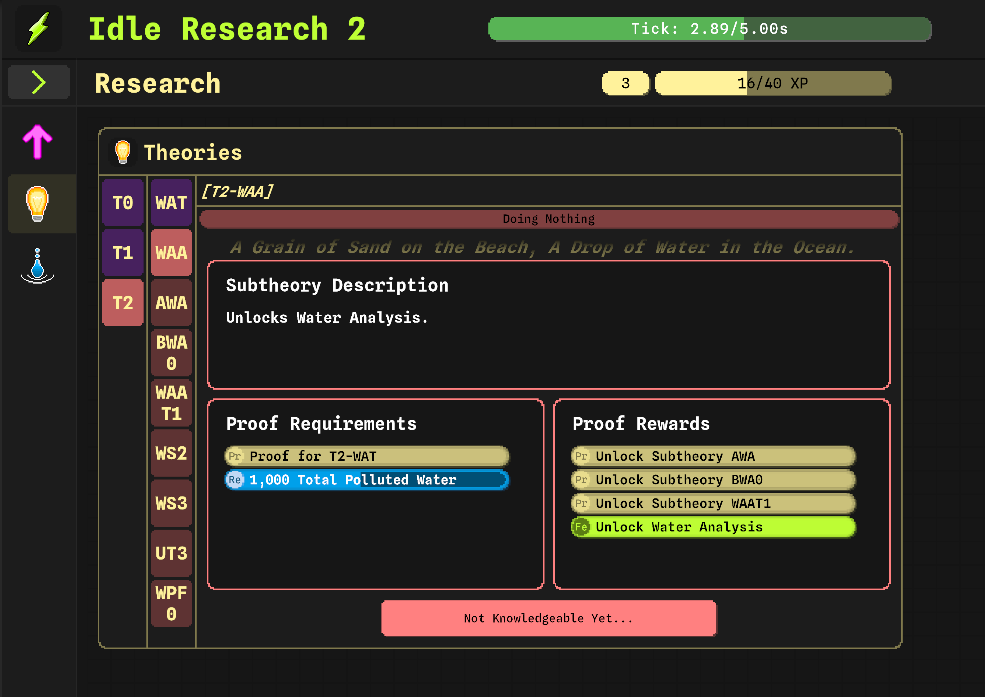This screenshot has height=697, width=985.
Task: Open the UT3 subtheory
Action: 171,553
